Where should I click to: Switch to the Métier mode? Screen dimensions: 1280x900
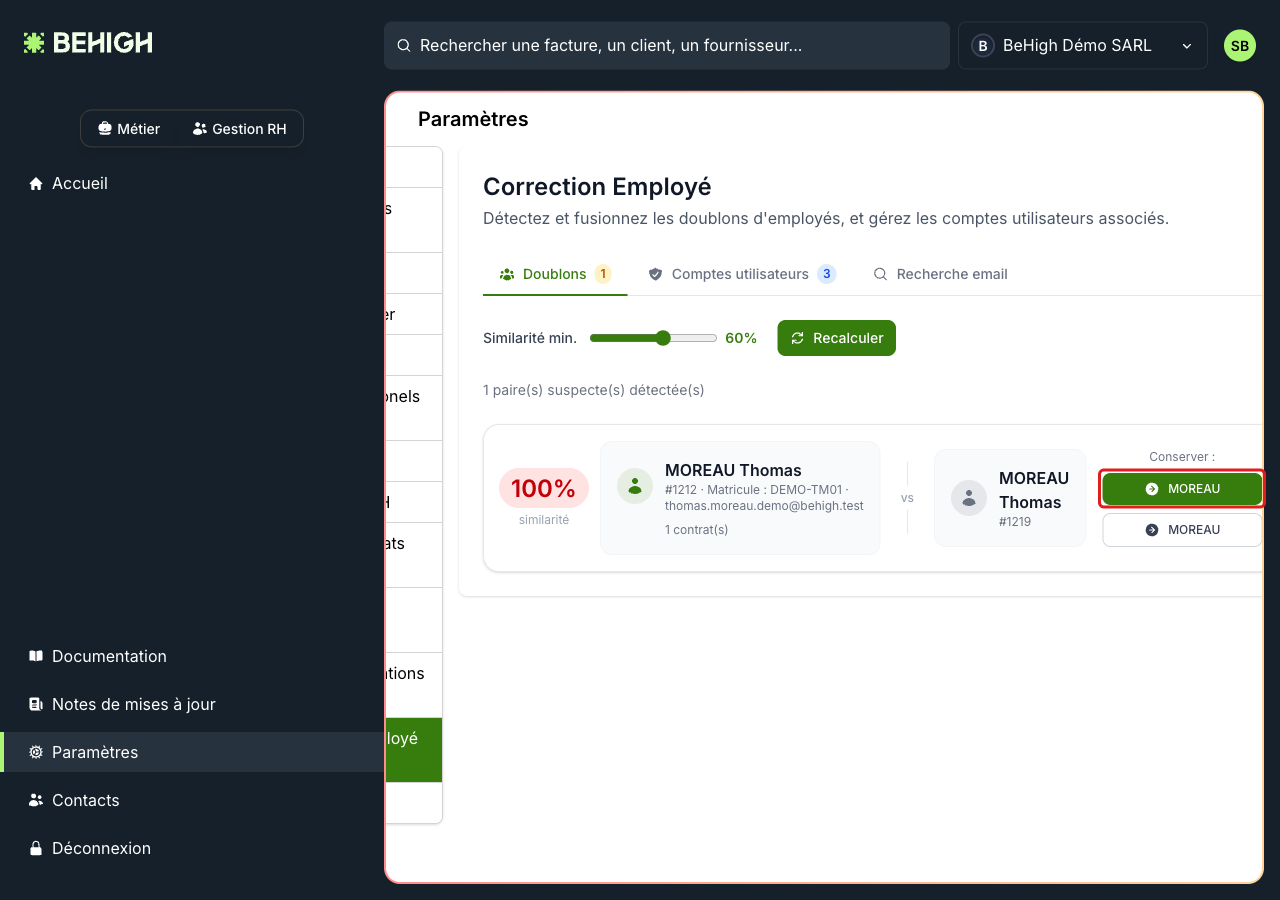pyautogui.click(x=129, y=129)
